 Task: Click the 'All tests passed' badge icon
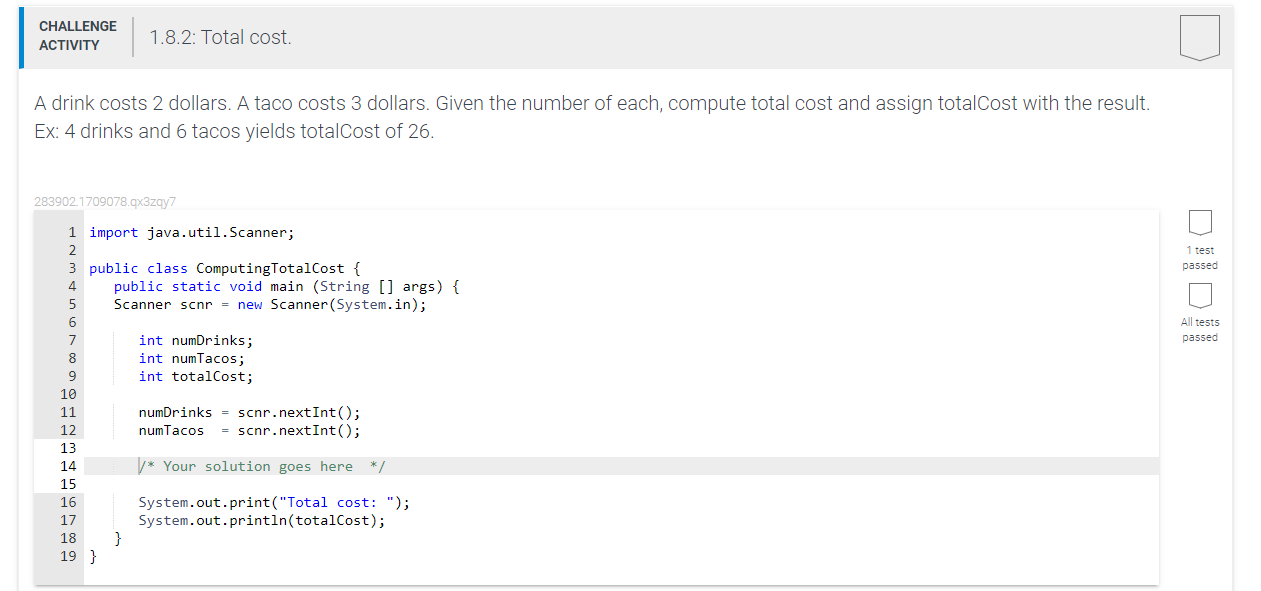[1200, 294]
